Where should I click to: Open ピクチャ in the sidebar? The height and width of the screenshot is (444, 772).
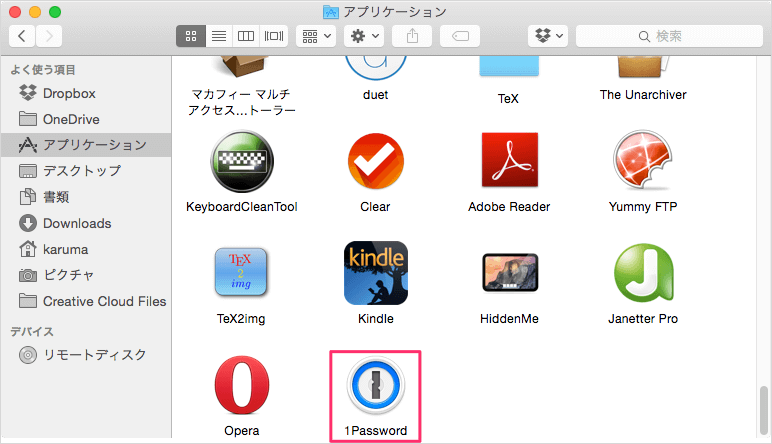tap(86, 275)
